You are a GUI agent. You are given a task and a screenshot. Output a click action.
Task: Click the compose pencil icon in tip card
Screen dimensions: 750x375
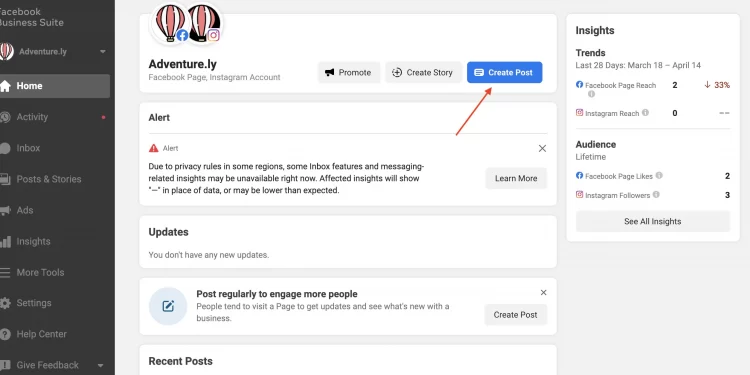click(x=168, y=306)
